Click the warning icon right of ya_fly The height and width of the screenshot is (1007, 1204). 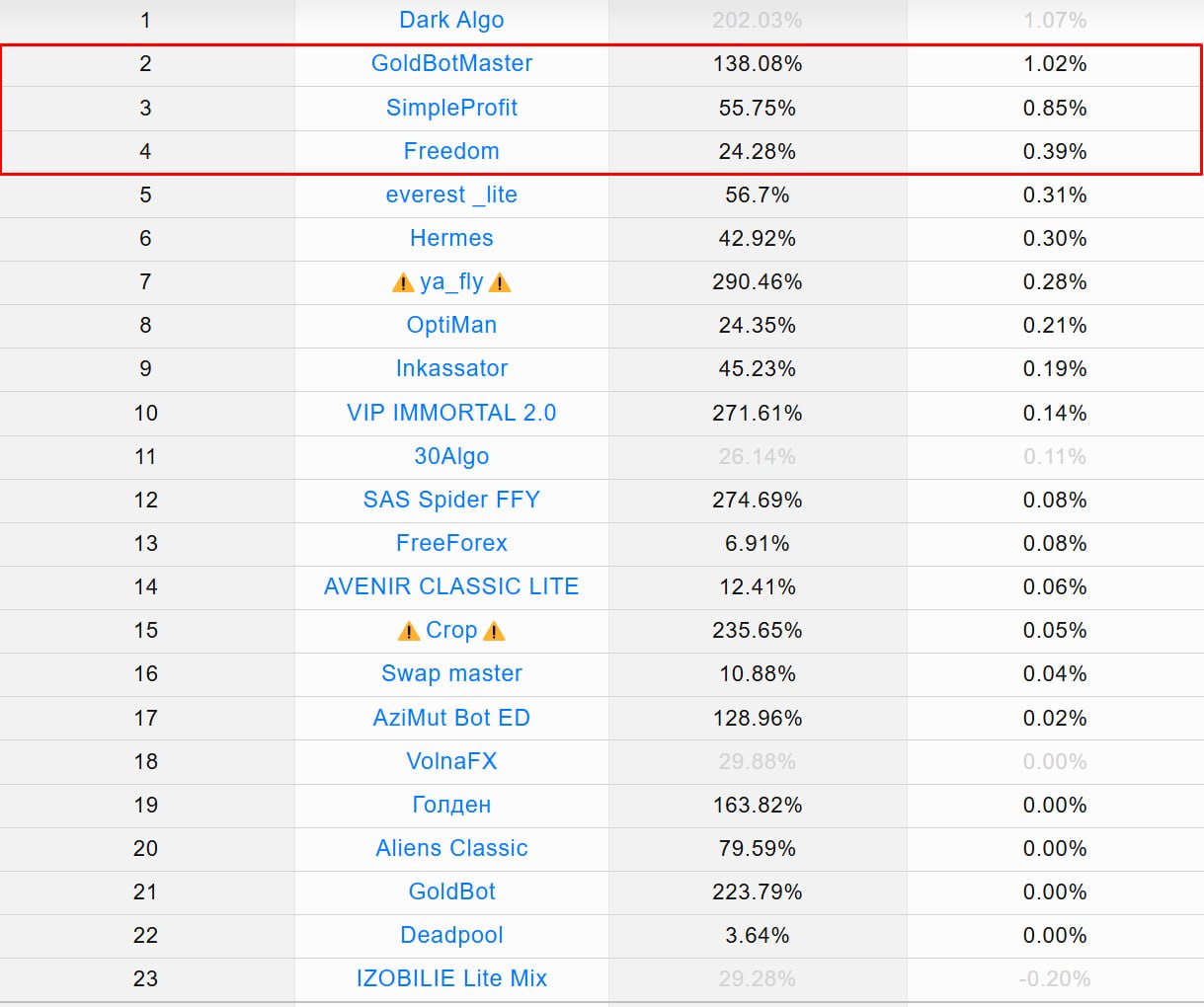click(x=501, y=283)
